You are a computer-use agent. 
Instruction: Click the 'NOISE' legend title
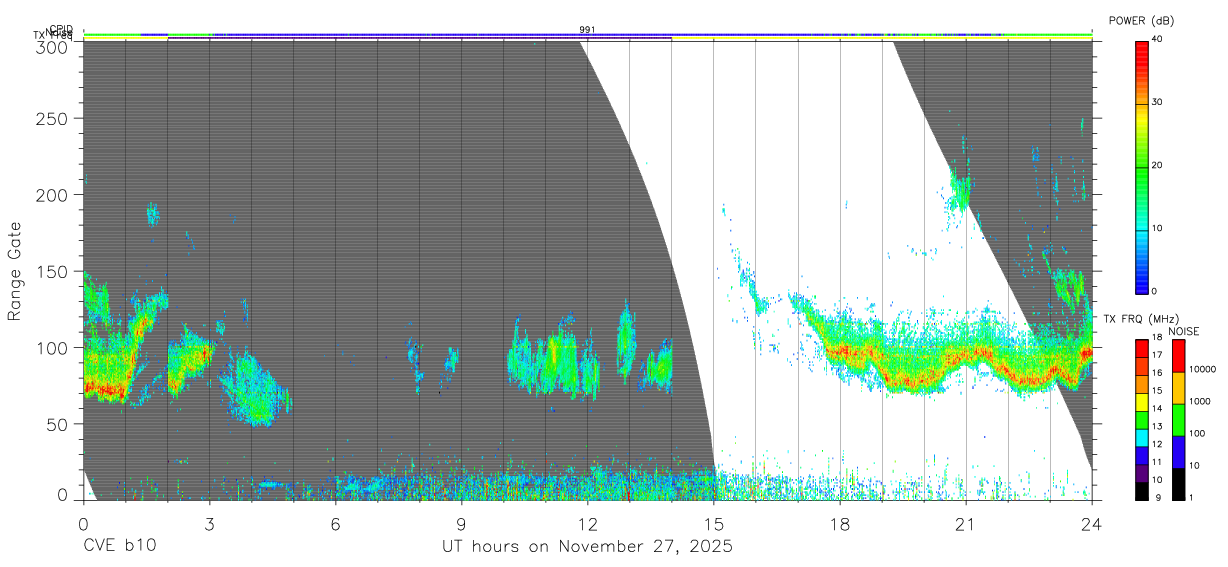click(1185, 331)
